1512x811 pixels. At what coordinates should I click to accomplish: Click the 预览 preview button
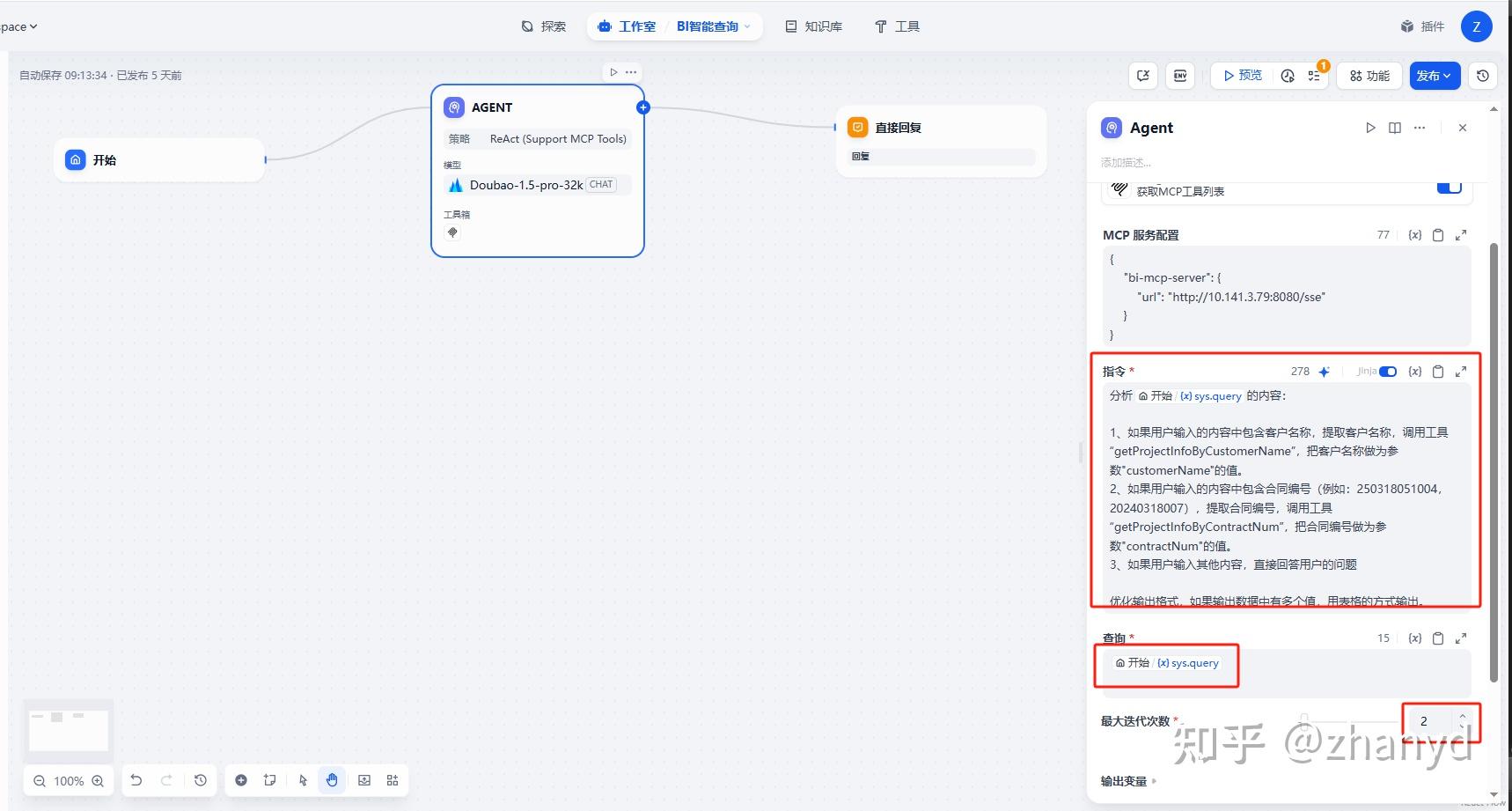click(x=1240, y=76)
